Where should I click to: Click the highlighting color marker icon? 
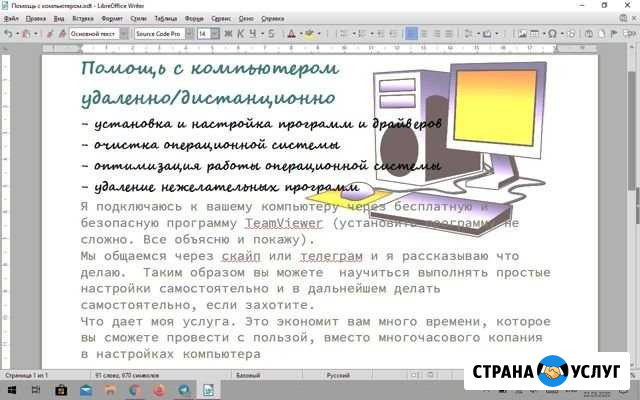tap(309, 33)
